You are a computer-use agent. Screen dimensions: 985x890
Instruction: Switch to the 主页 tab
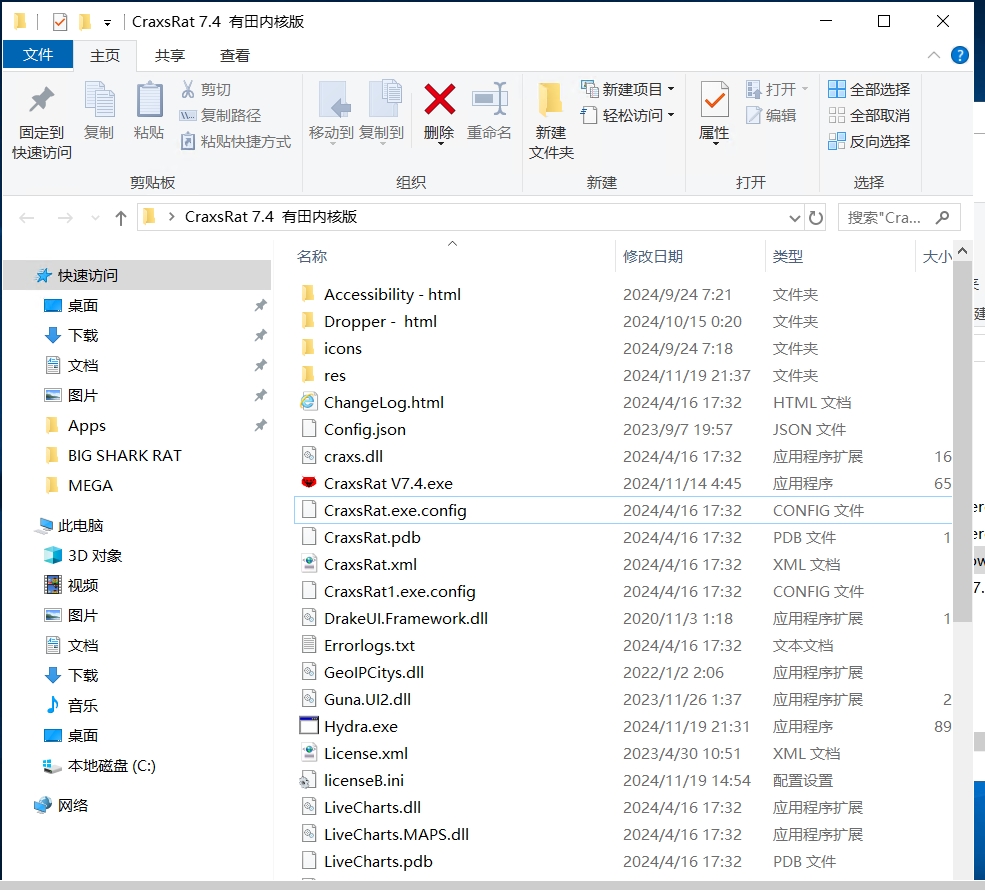105,56
